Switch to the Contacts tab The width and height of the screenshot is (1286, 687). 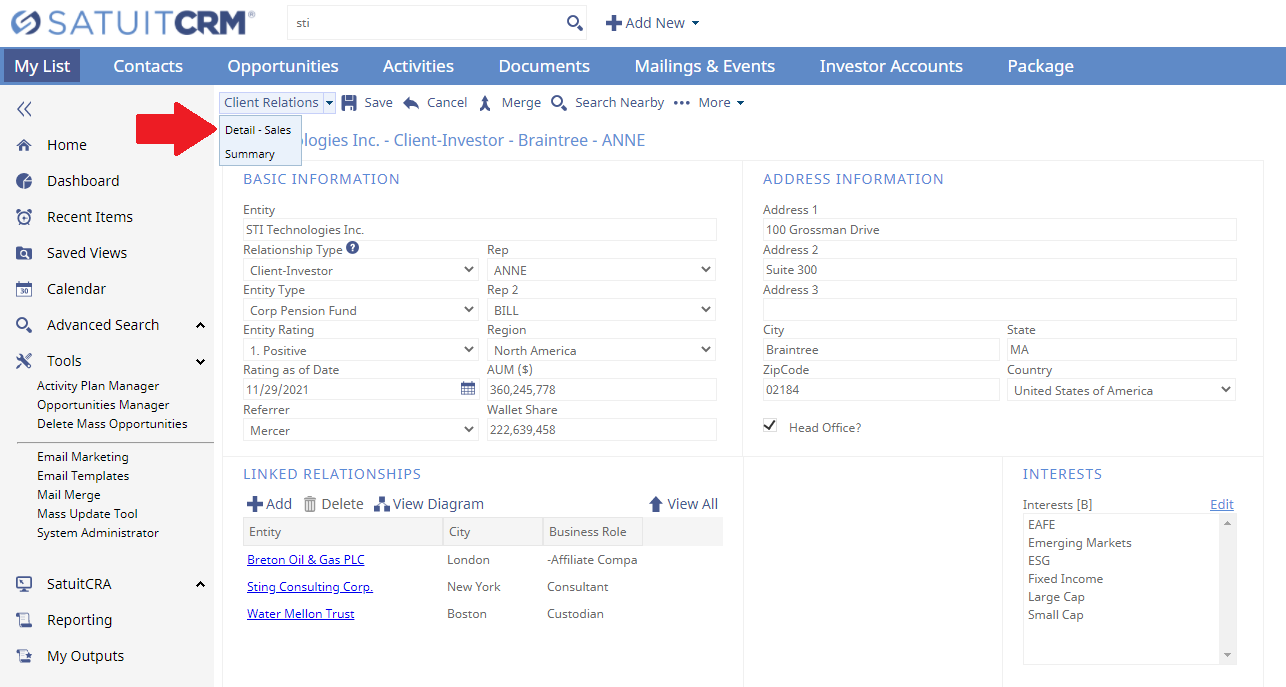148,66
